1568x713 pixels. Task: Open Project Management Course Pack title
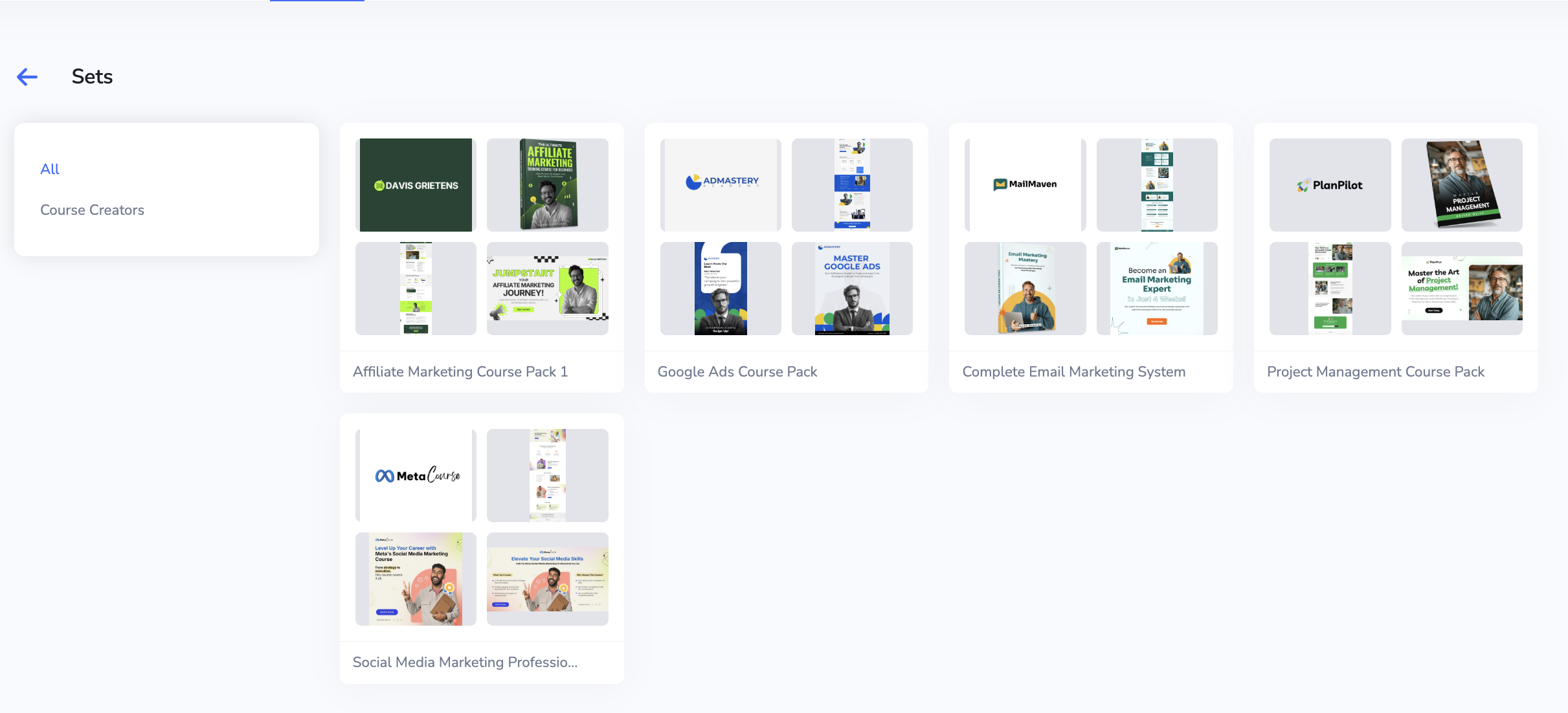coord(1375,371)
